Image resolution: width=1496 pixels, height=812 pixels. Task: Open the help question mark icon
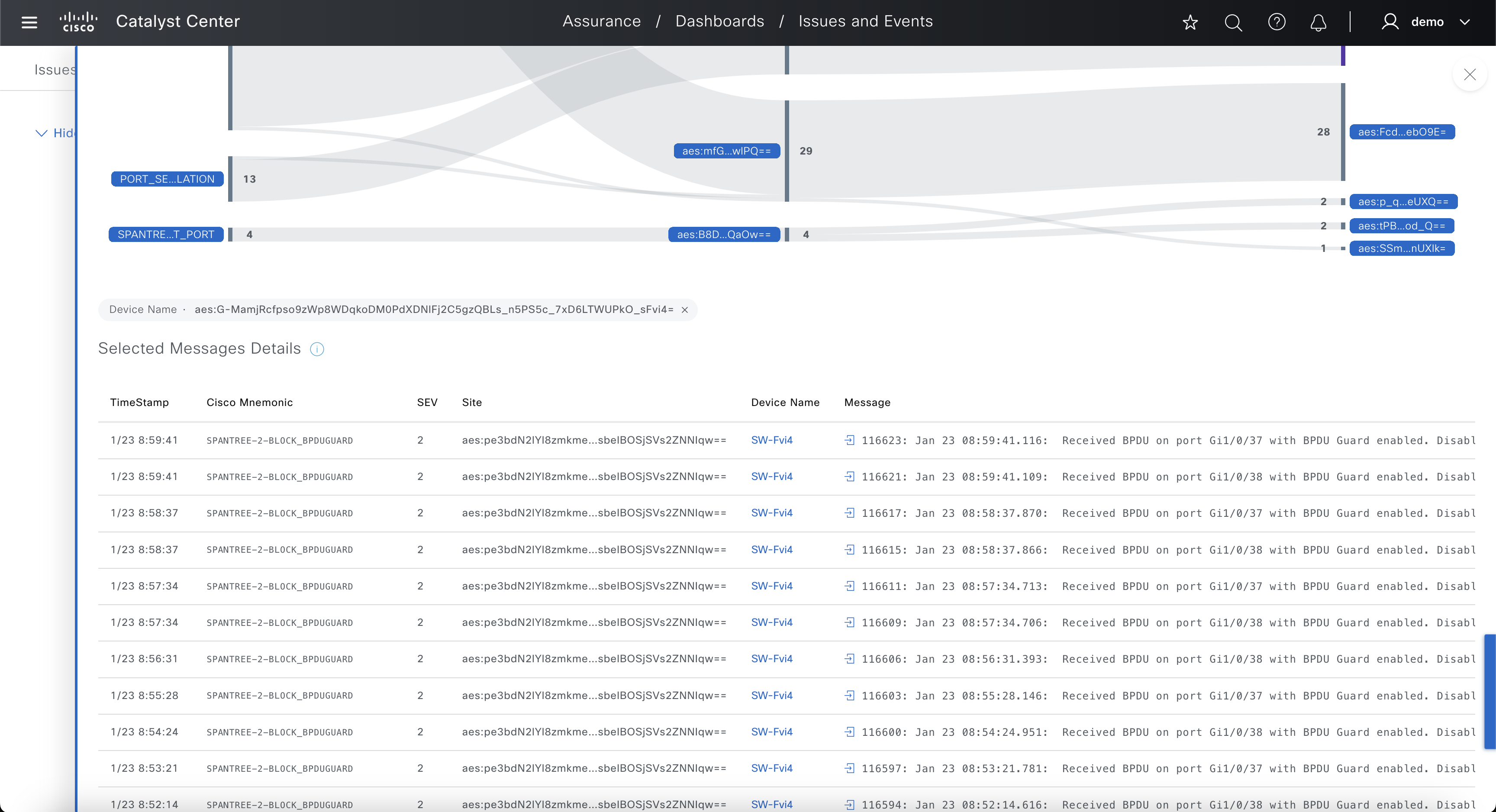pos(1277,22)
